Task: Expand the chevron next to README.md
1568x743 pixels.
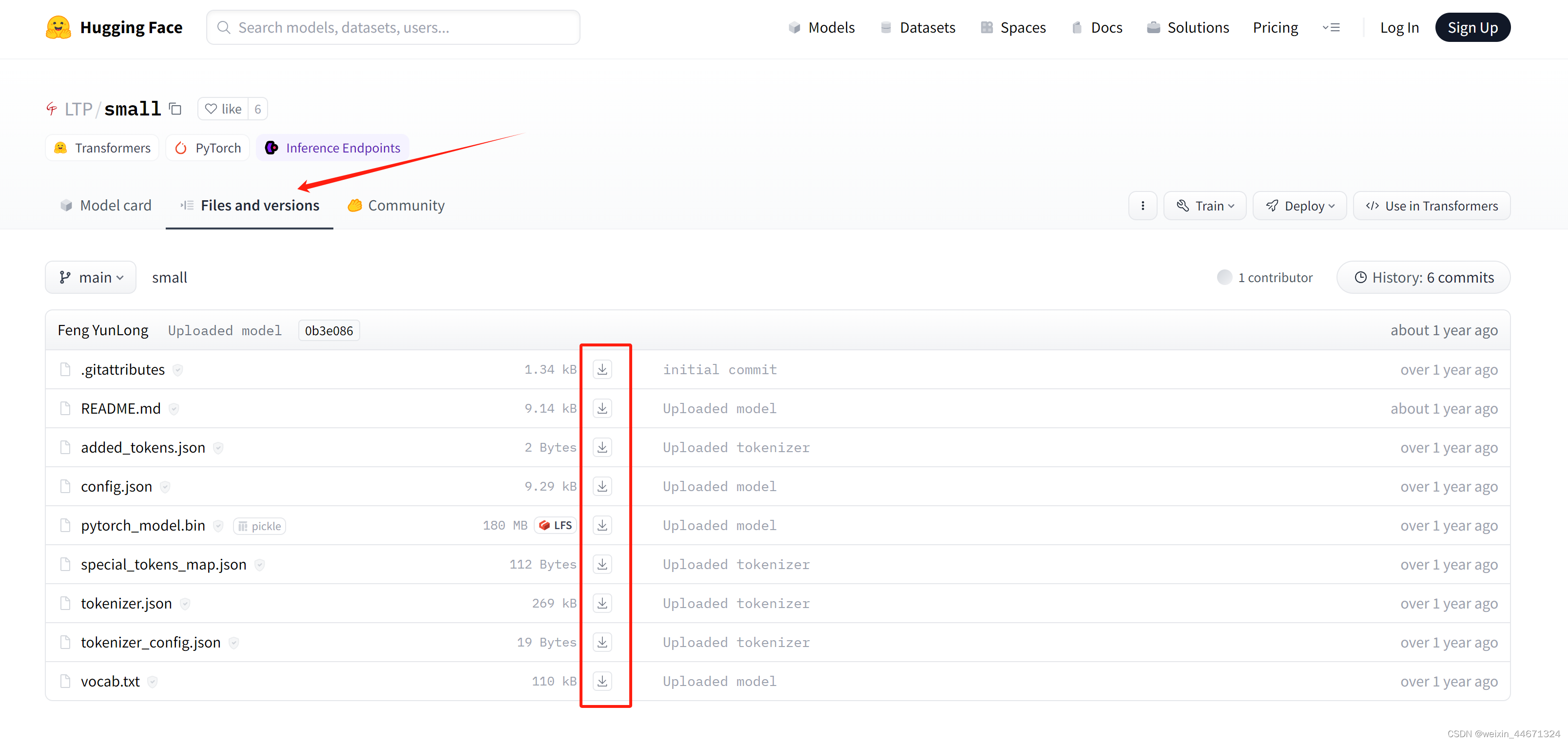Action: coord(174,408)
